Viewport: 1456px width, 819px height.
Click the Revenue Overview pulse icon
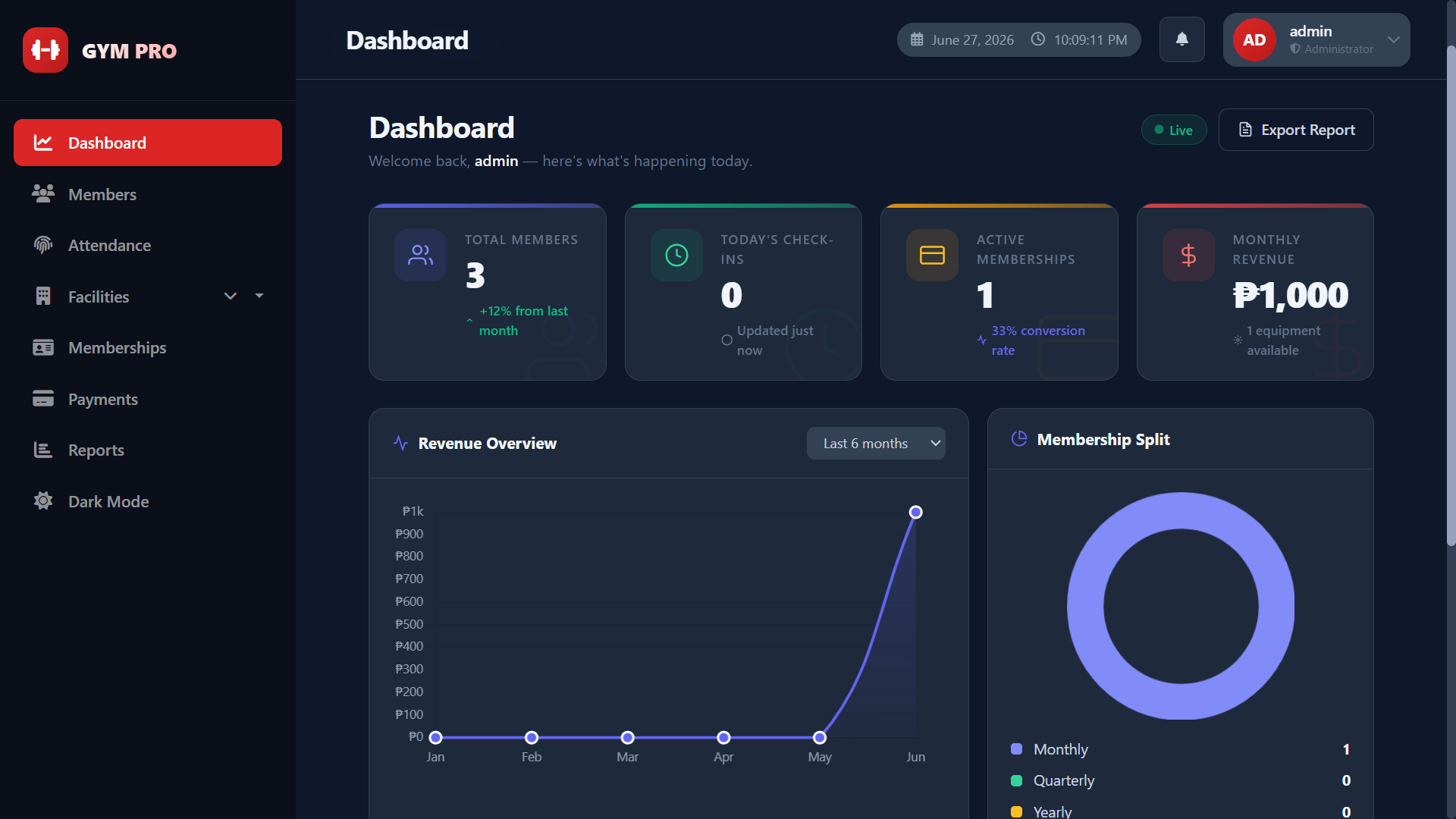401,443
